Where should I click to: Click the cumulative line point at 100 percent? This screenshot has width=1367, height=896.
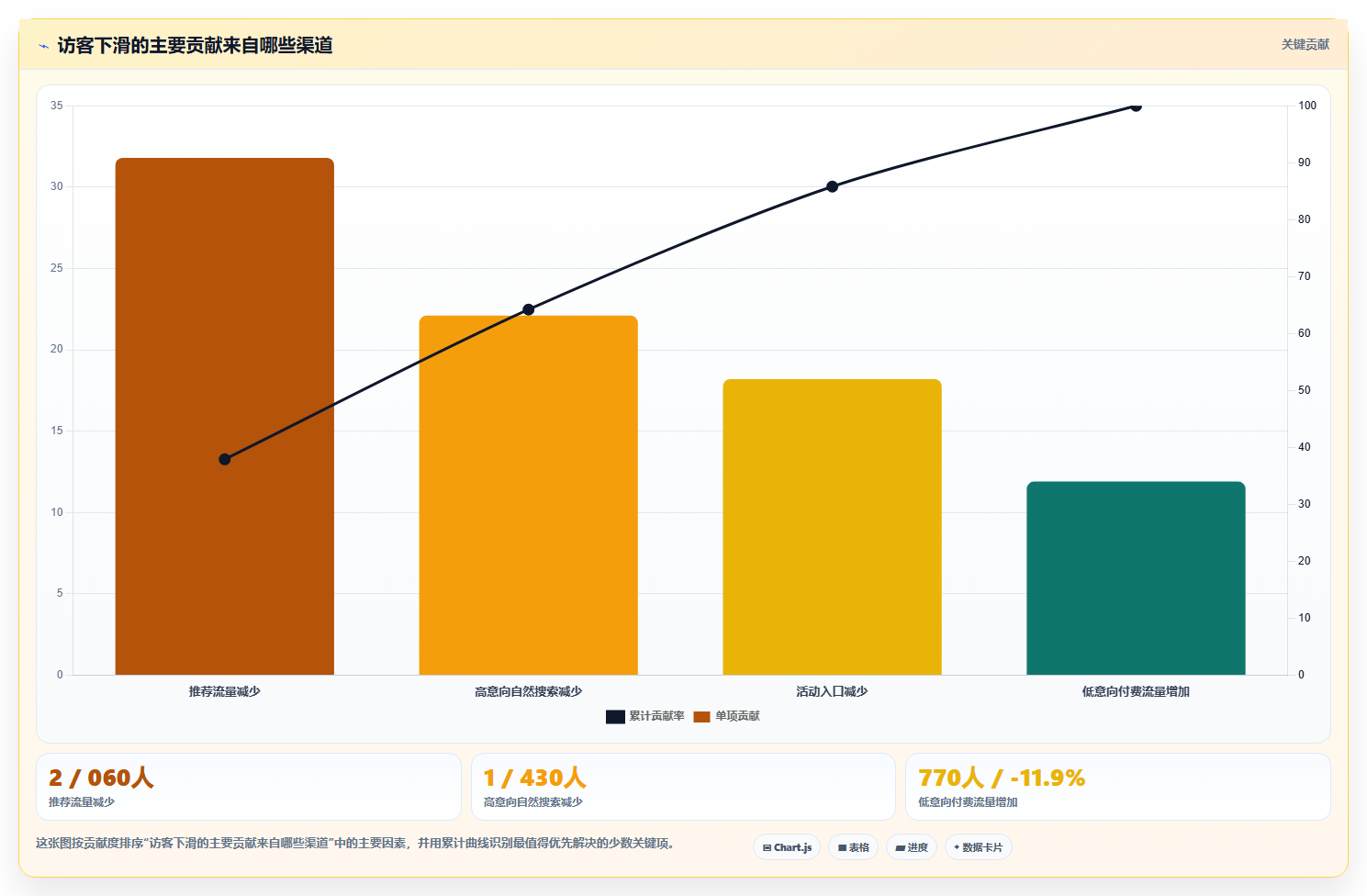pyautogui.click(x=1136, y=106)
